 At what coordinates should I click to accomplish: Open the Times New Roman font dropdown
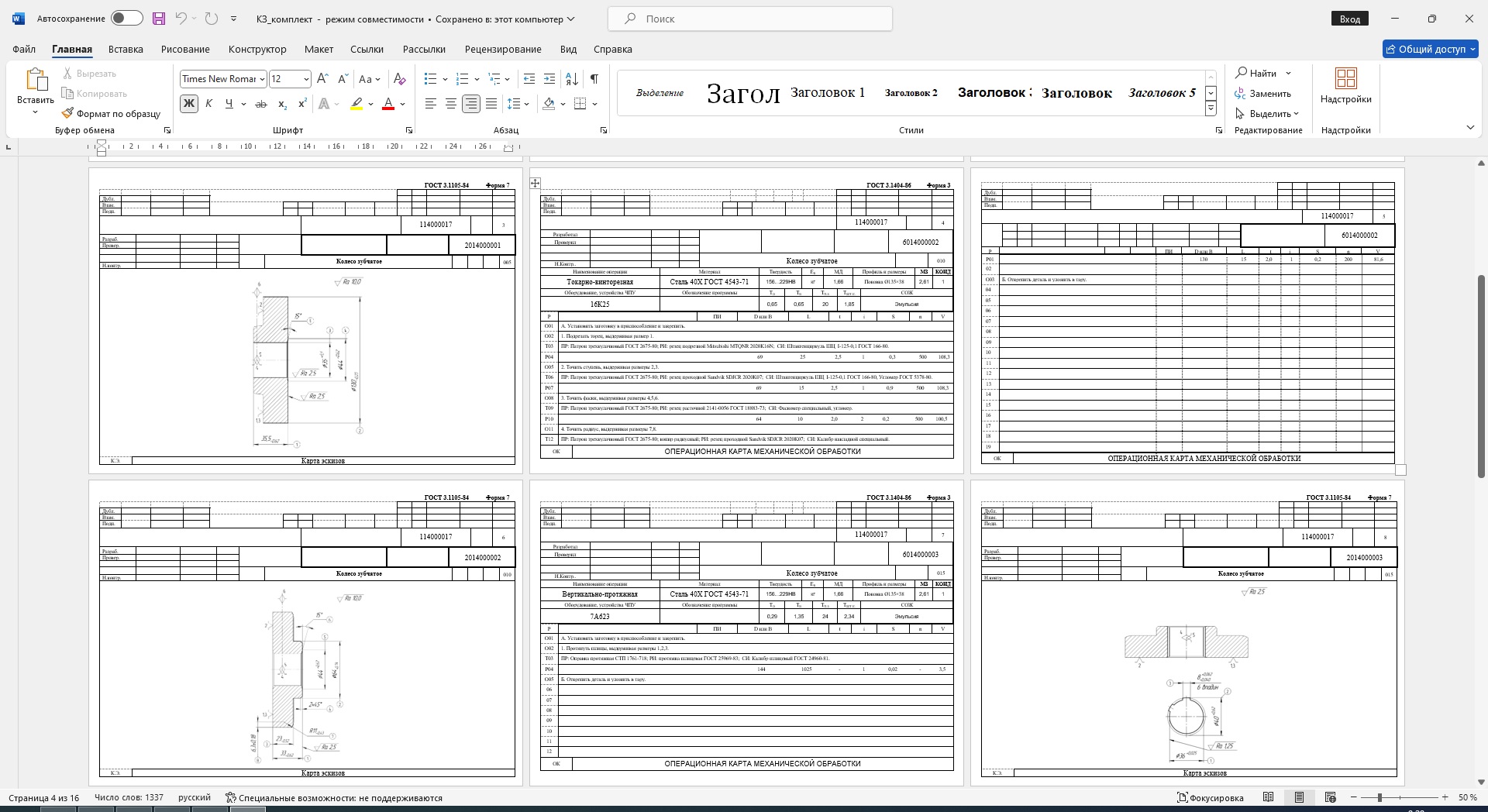tap(263, 79)
